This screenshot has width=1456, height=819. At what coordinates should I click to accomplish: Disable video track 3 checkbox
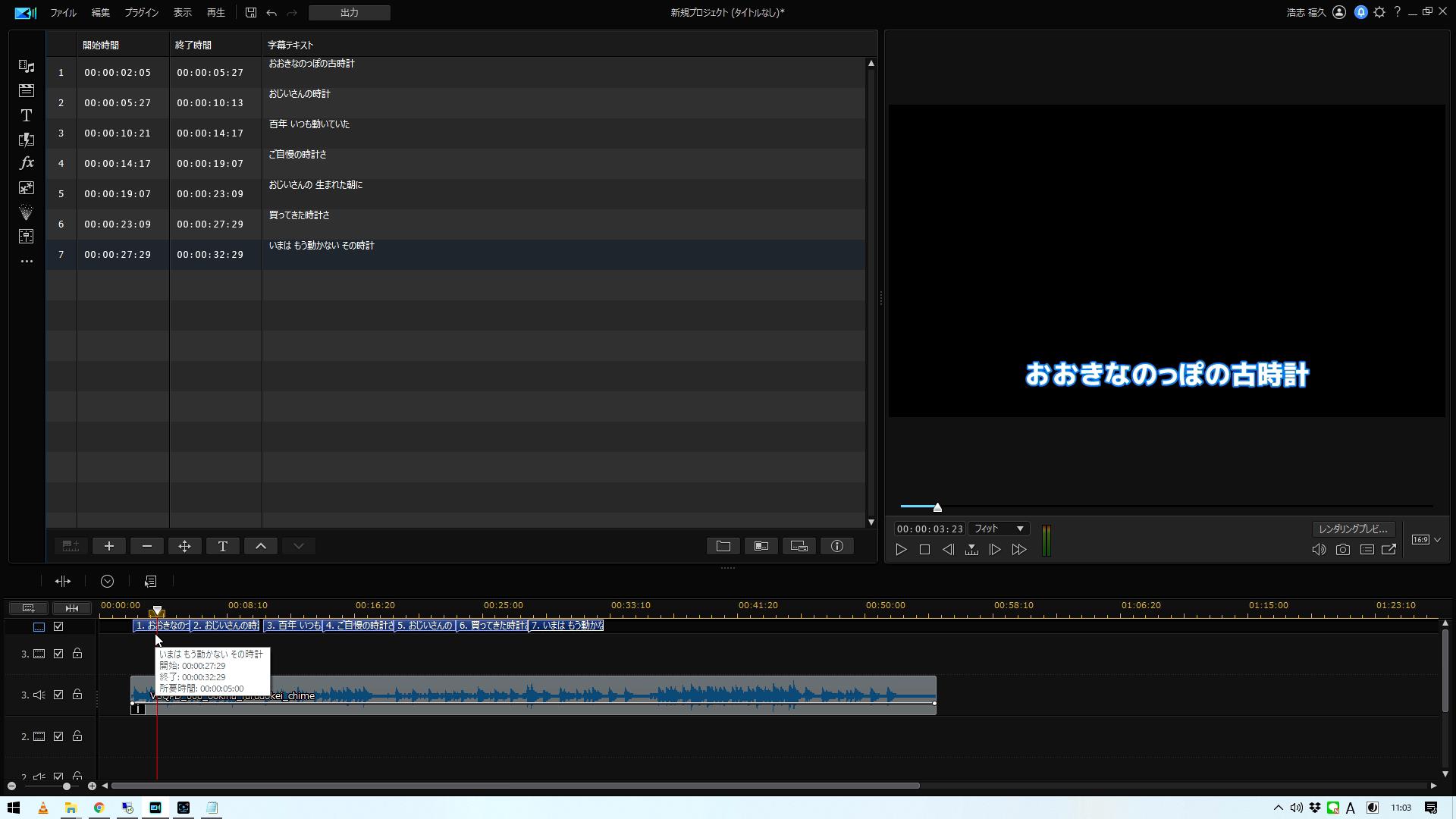coord(58,654)
